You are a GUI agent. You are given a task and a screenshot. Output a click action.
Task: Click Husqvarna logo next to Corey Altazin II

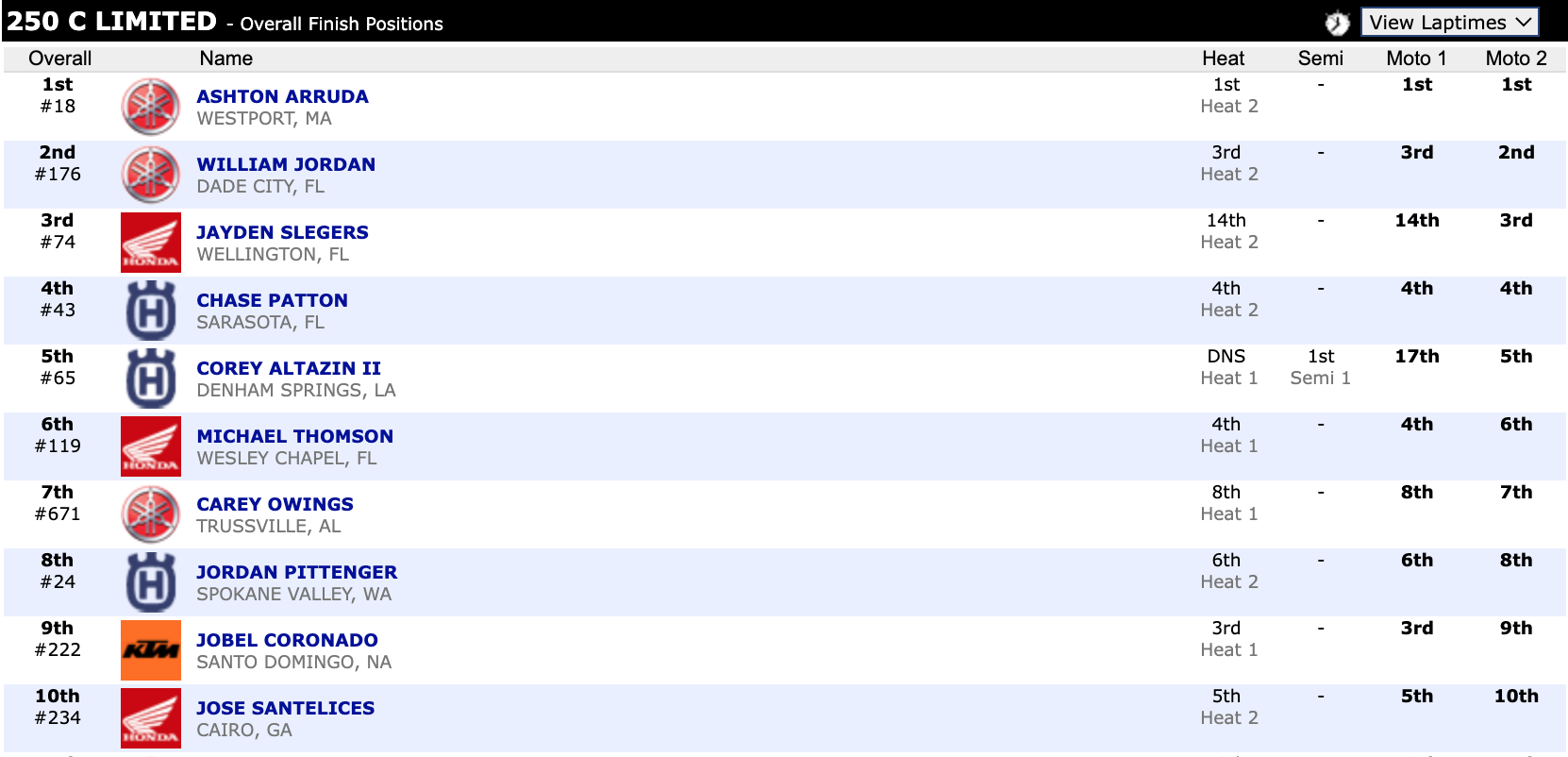point(151,378)
